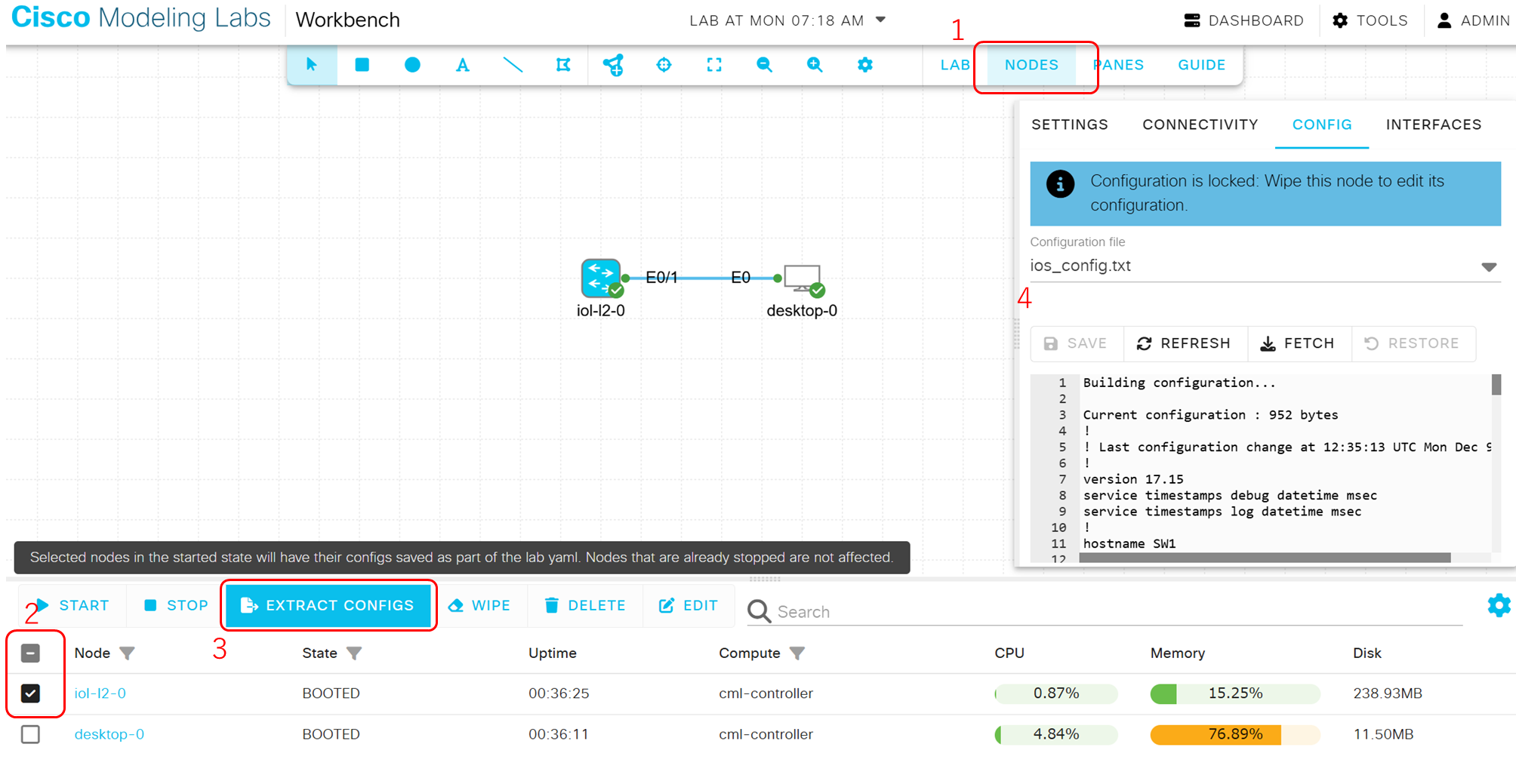Pick the ellipse annotation tool

coord(412,65)
